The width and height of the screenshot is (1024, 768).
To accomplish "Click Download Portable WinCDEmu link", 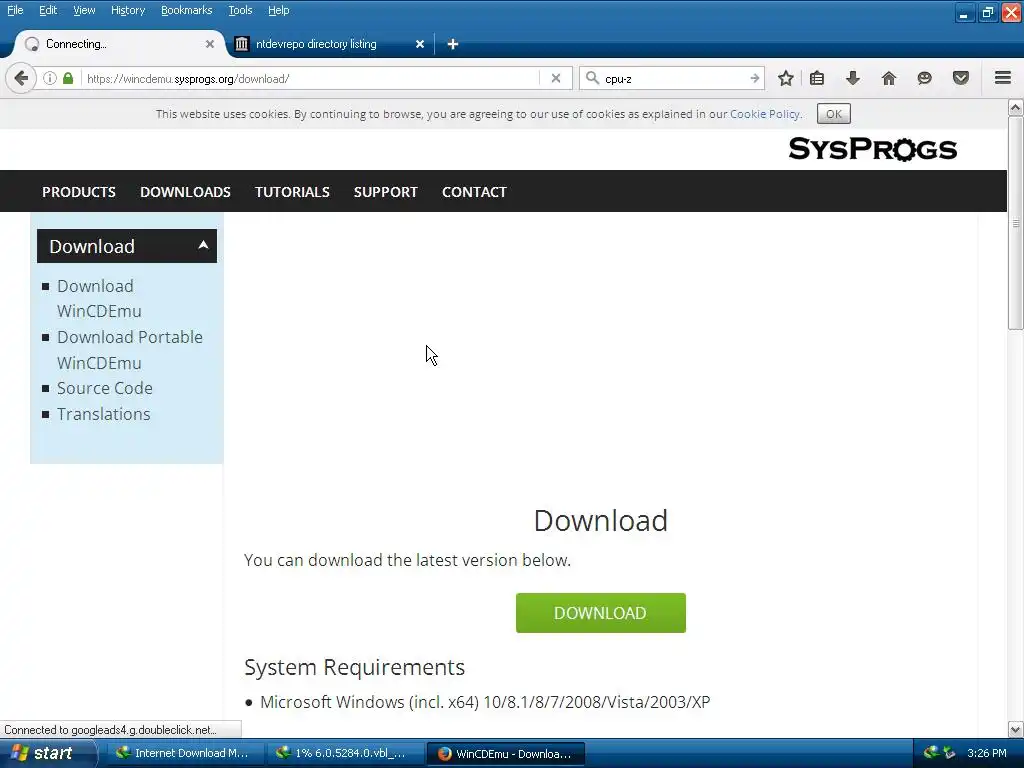I will 130,350.
